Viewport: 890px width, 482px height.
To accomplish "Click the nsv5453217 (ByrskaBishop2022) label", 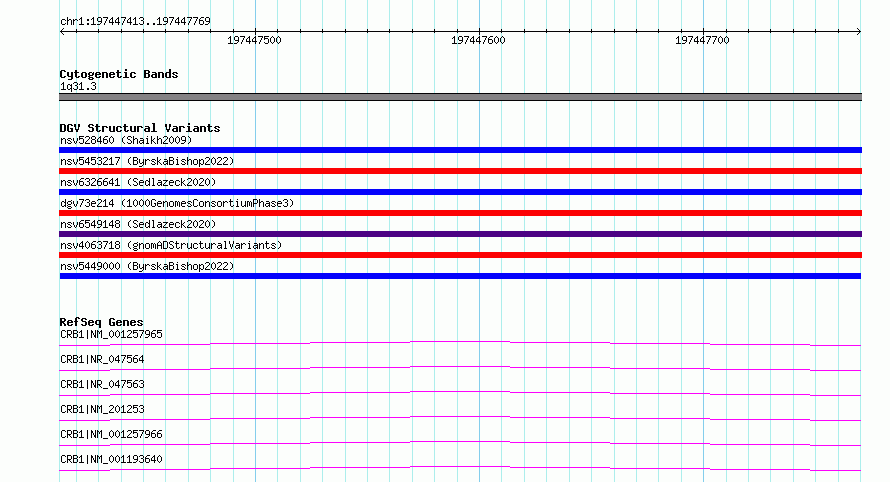I will (147, 161).
